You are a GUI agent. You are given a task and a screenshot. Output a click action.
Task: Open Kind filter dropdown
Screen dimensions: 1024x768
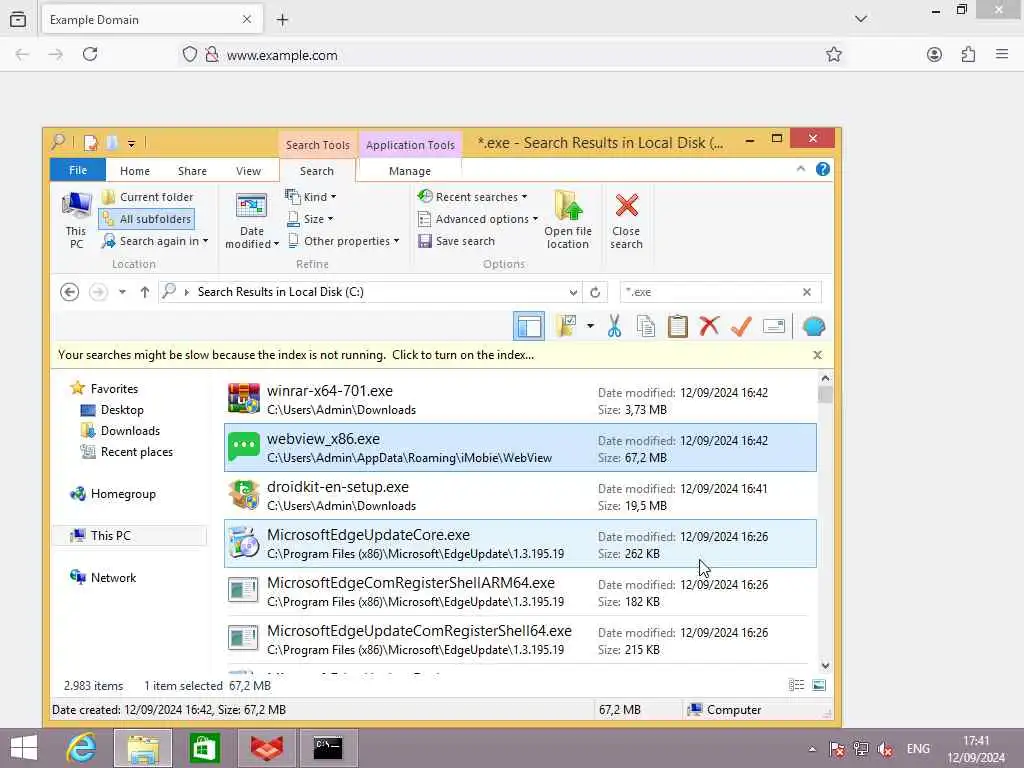pyautogui.click(x=311, y=197)
